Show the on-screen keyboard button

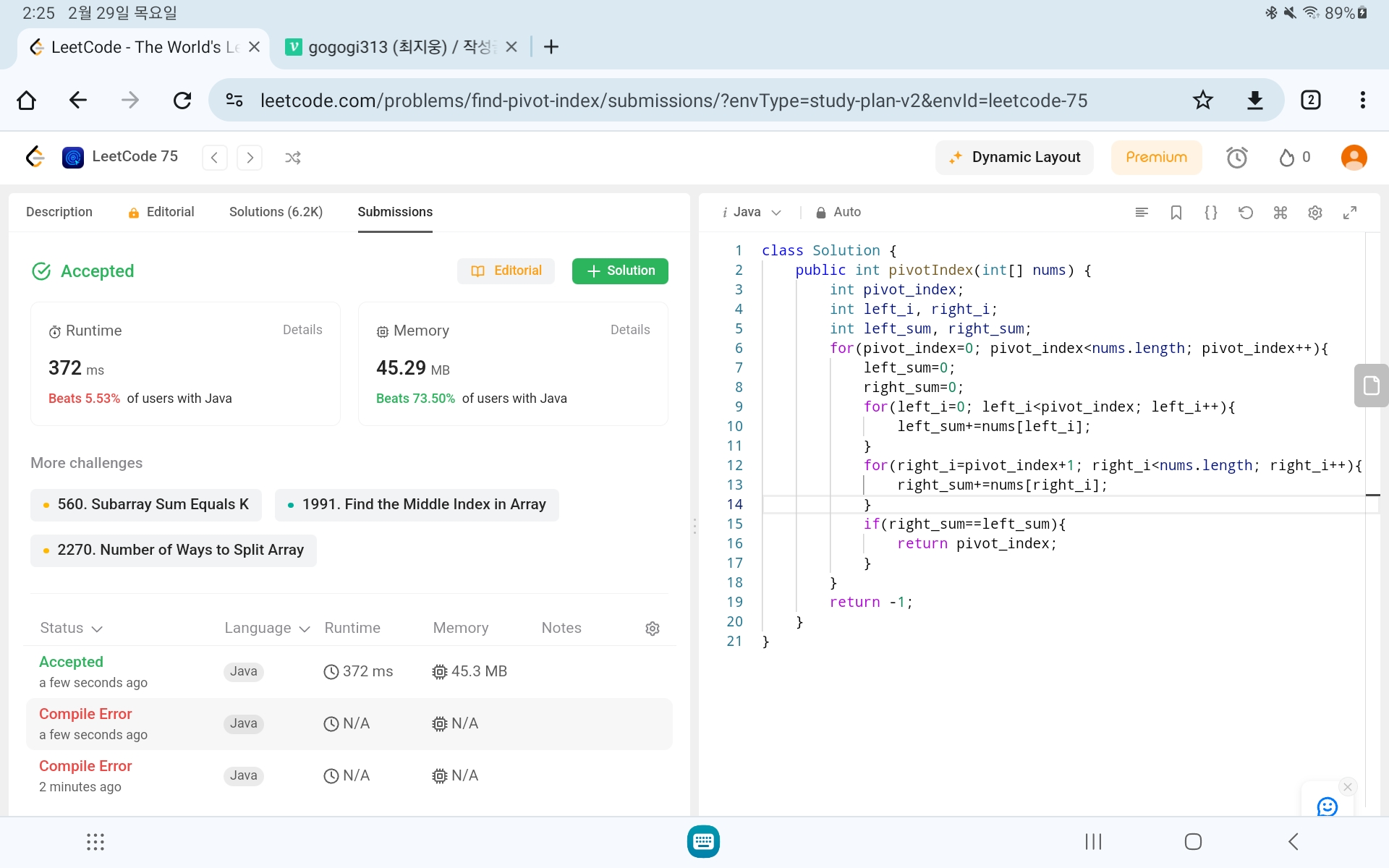703,842
